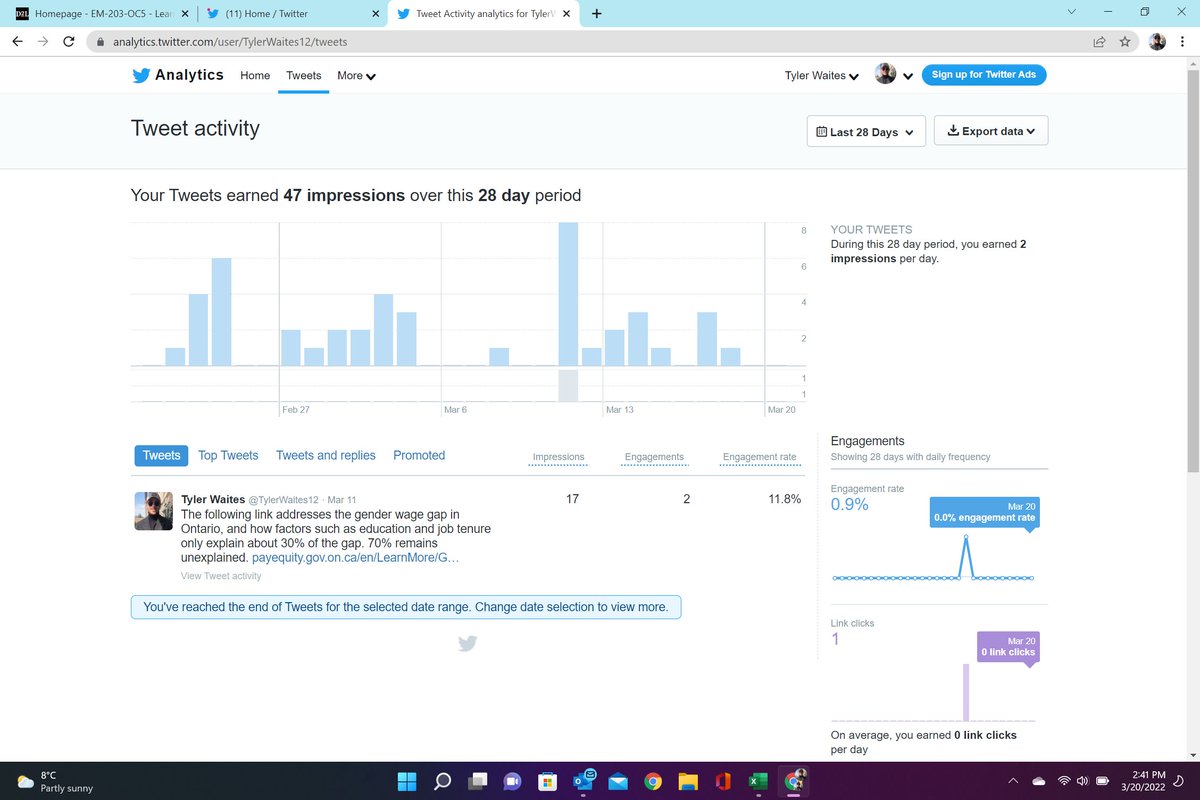1200x800 pixels.
Task: Select the Tweets filter tab
Action: [x=161, y=455]
